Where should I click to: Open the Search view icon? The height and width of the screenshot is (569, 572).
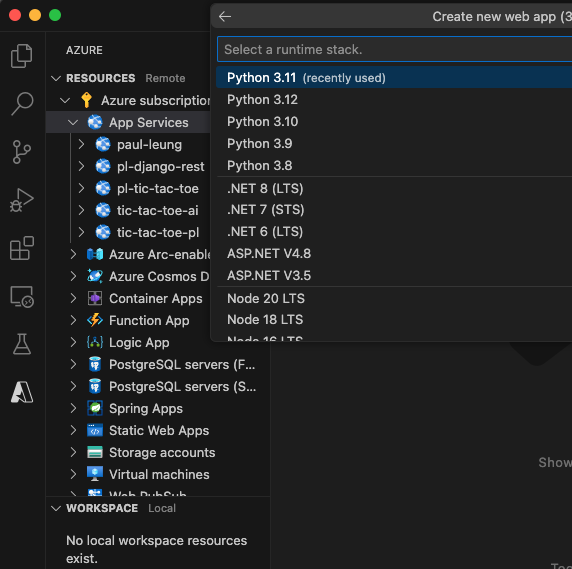22,104
